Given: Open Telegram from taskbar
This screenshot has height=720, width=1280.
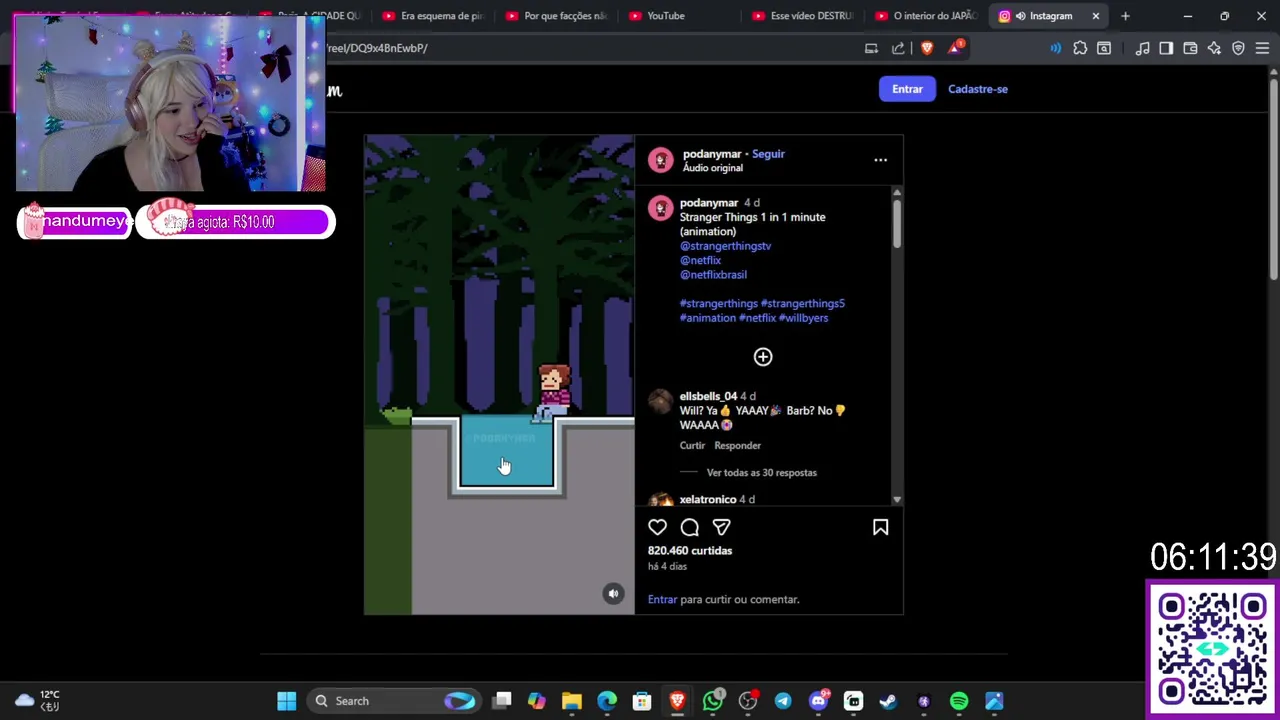Looking at the screenshot, I should click(x=783, y=701).
